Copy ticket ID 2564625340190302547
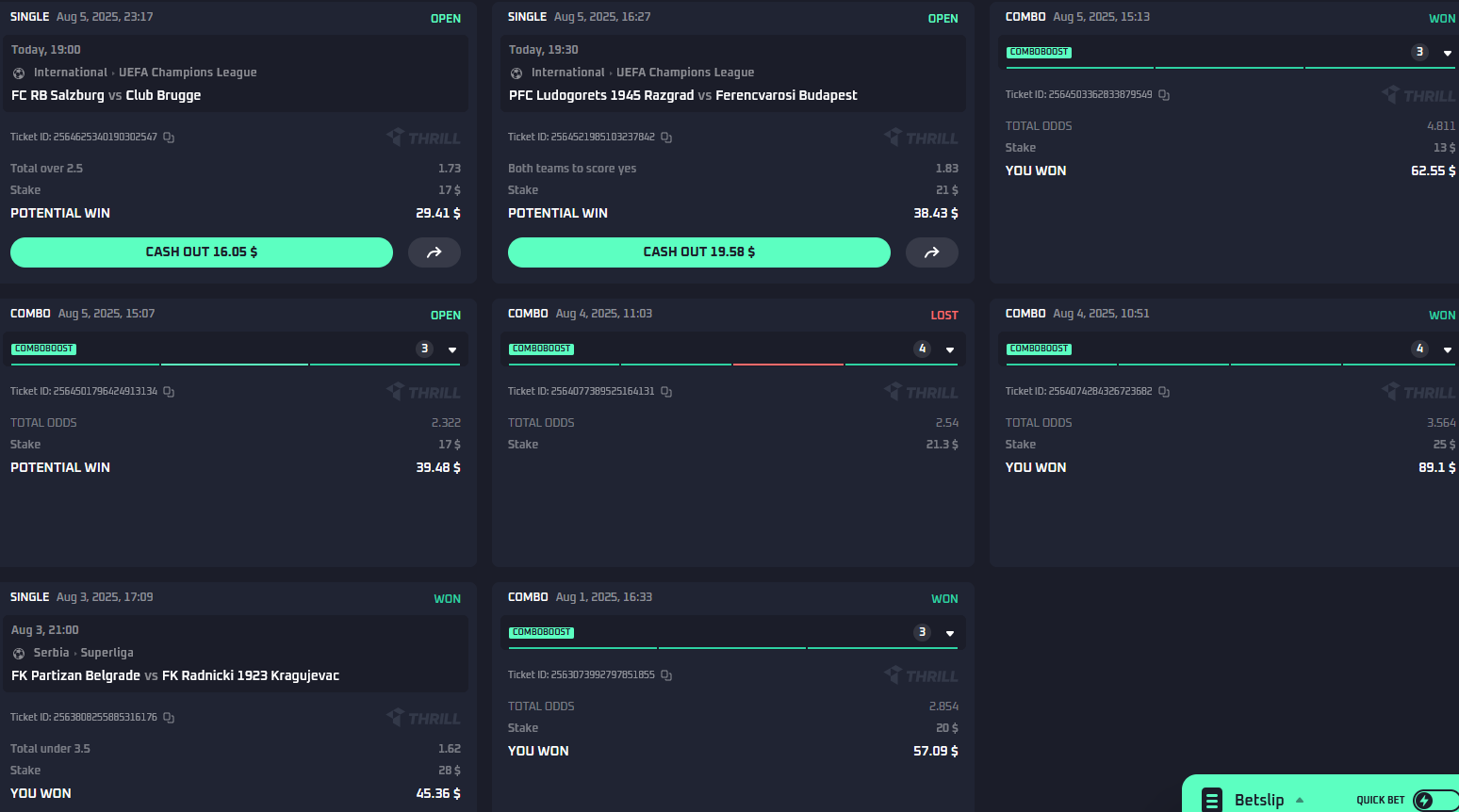1459x812 pixels. coord(169,138)
